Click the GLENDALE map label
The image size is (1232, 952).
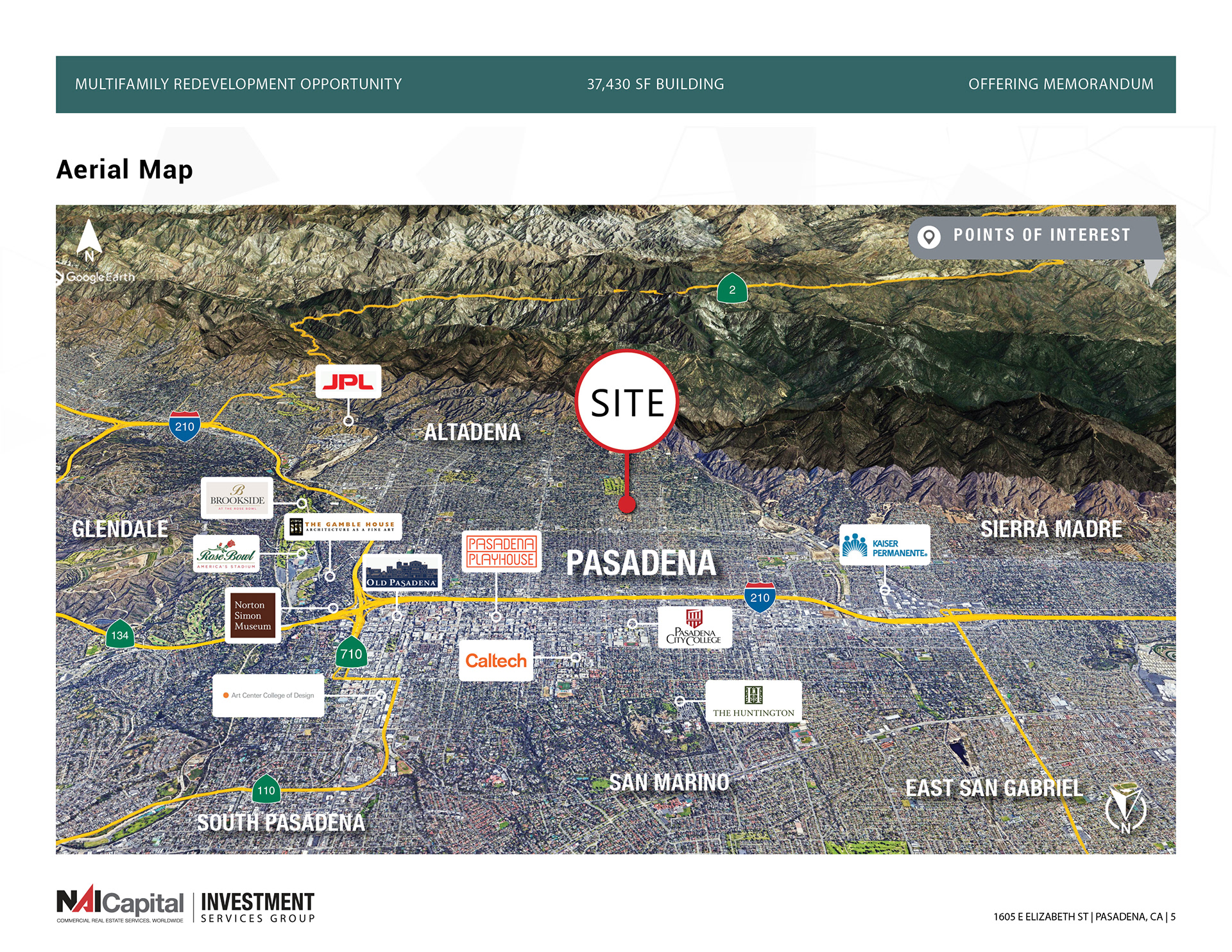click(x=120, y=529)
